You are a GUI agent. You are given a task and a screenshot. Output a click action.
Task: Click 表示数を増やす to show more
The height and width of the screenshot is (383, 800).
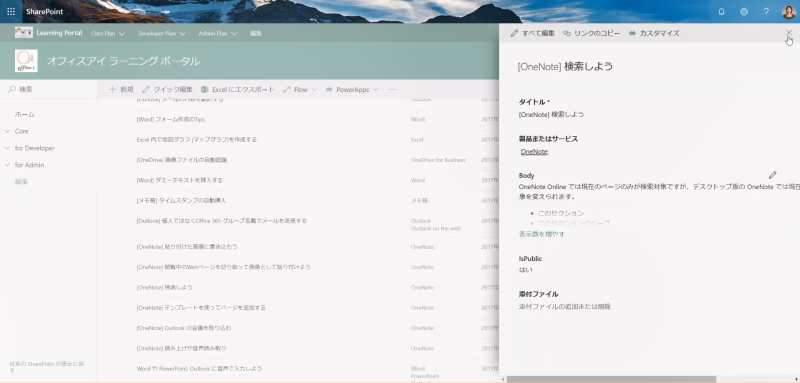point(542,234)
